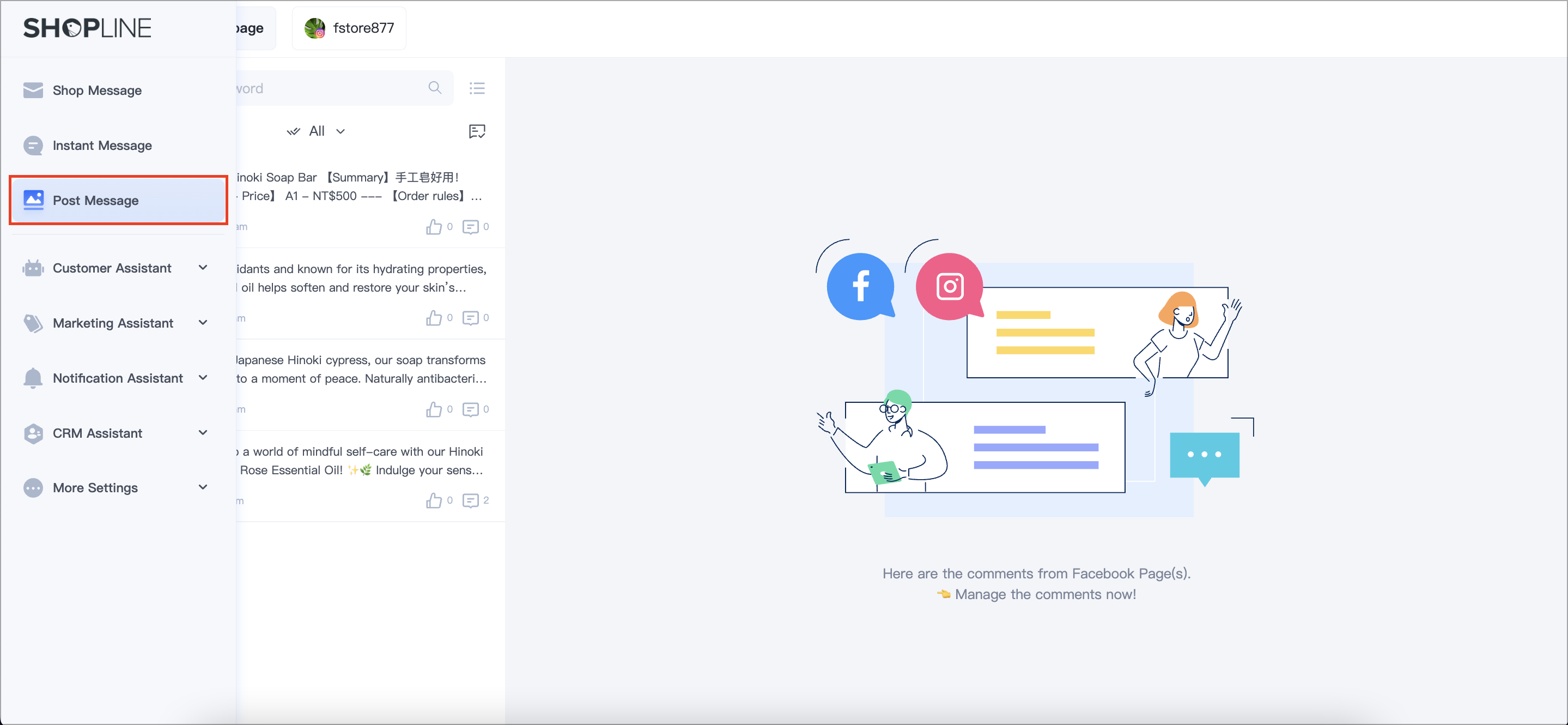Open More Settings section

(118, 488)
